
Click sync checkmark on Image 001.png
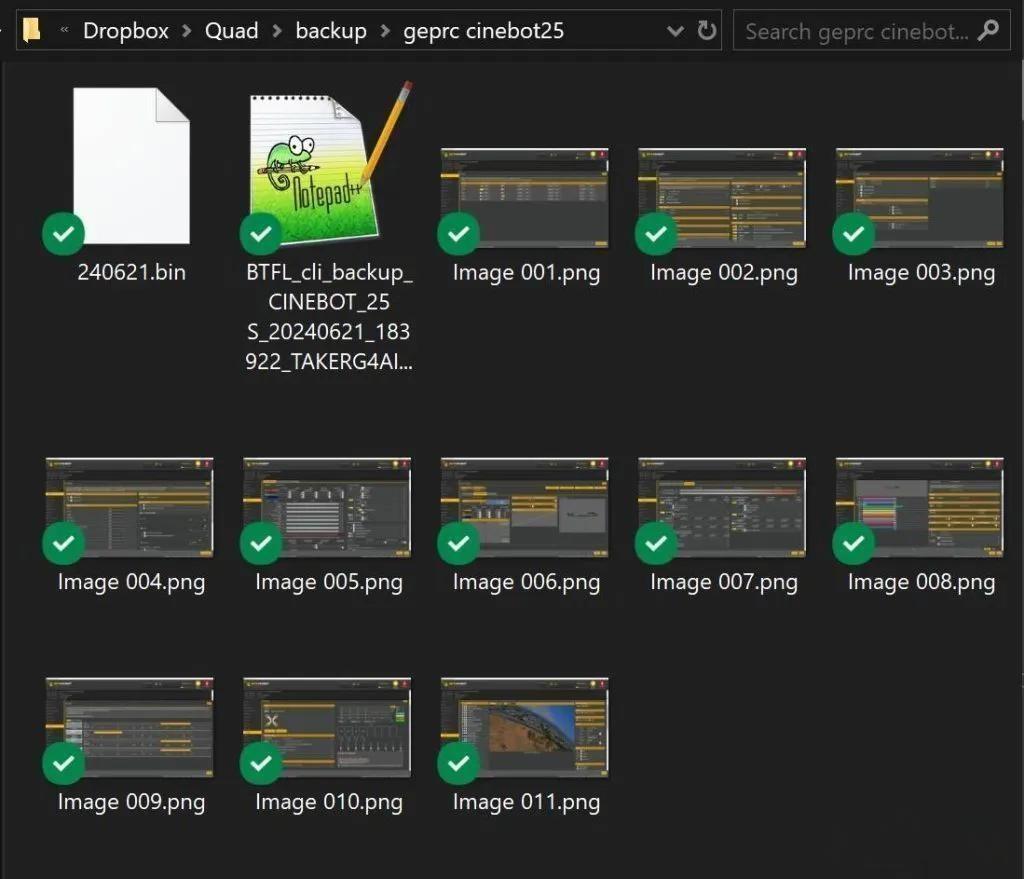(x=458, y=234)
